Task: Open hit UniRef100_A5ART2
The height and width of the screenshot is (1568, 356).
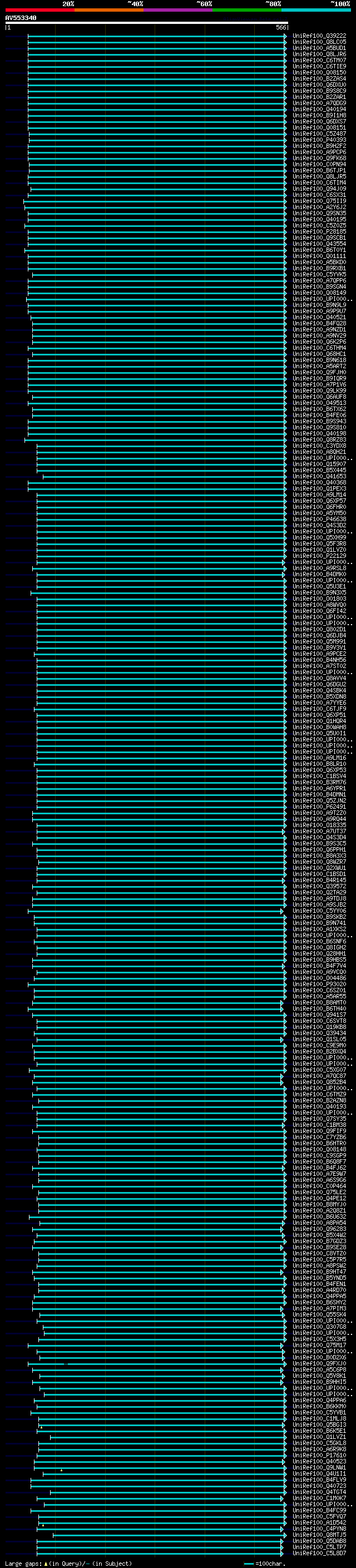Action: click(319, 367)
